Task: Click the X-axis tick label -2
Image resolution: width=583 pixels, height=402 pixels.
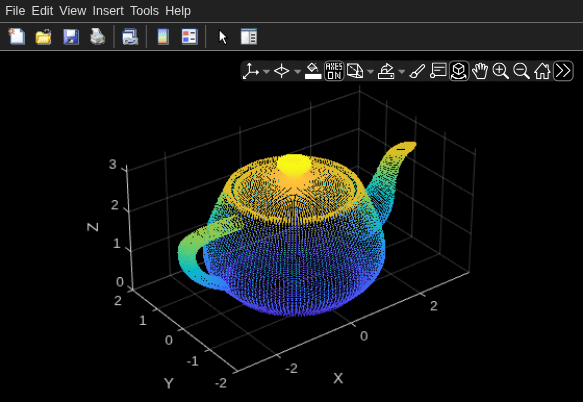Action: tap(291, 368)
